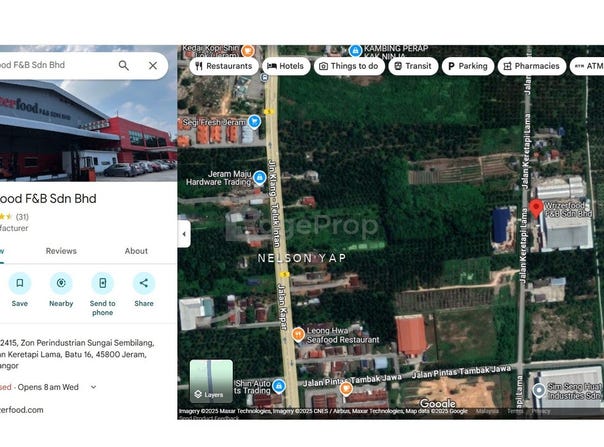Click Leong Hwa Seafood Restaurant marker
The width and height of the screenshot is (604, 447).
point(298,334)
